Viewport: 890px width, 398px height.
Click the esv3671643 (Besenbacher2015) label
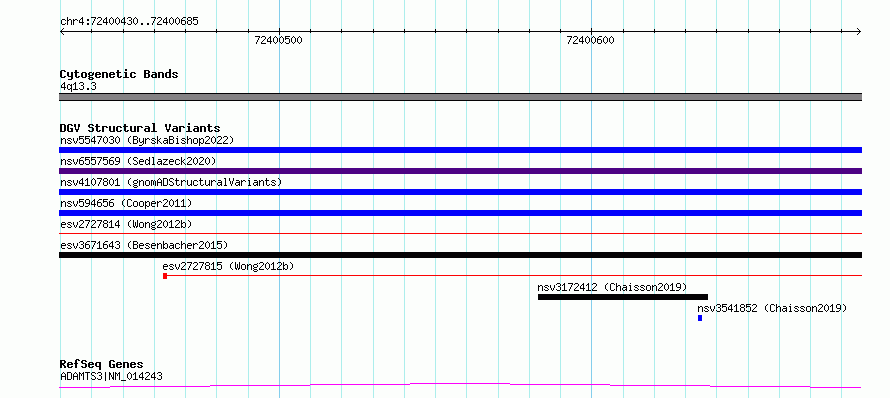144,245
